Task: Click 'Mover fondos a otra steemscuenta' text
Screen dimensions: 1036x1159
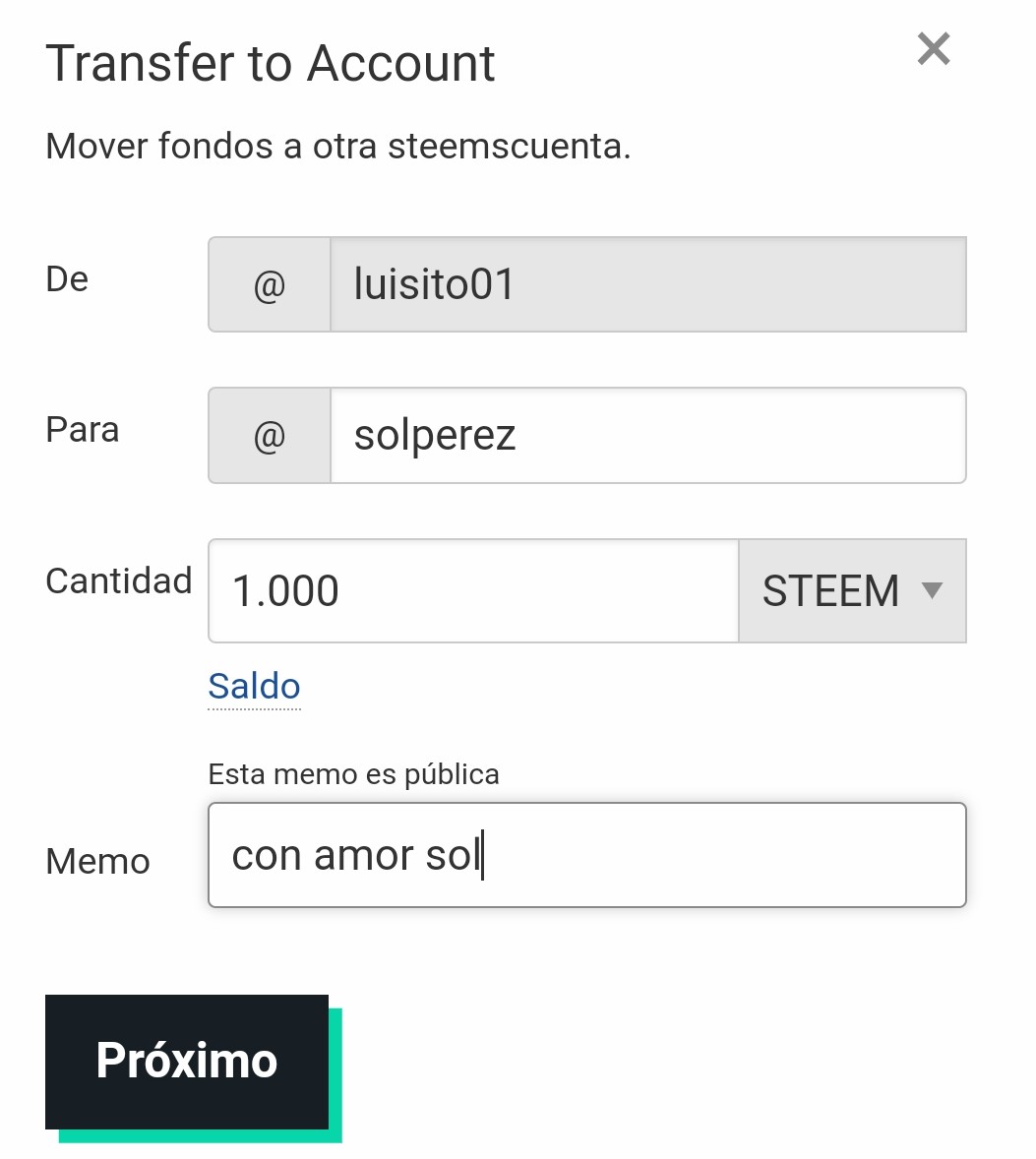Action: pos(338,146)
